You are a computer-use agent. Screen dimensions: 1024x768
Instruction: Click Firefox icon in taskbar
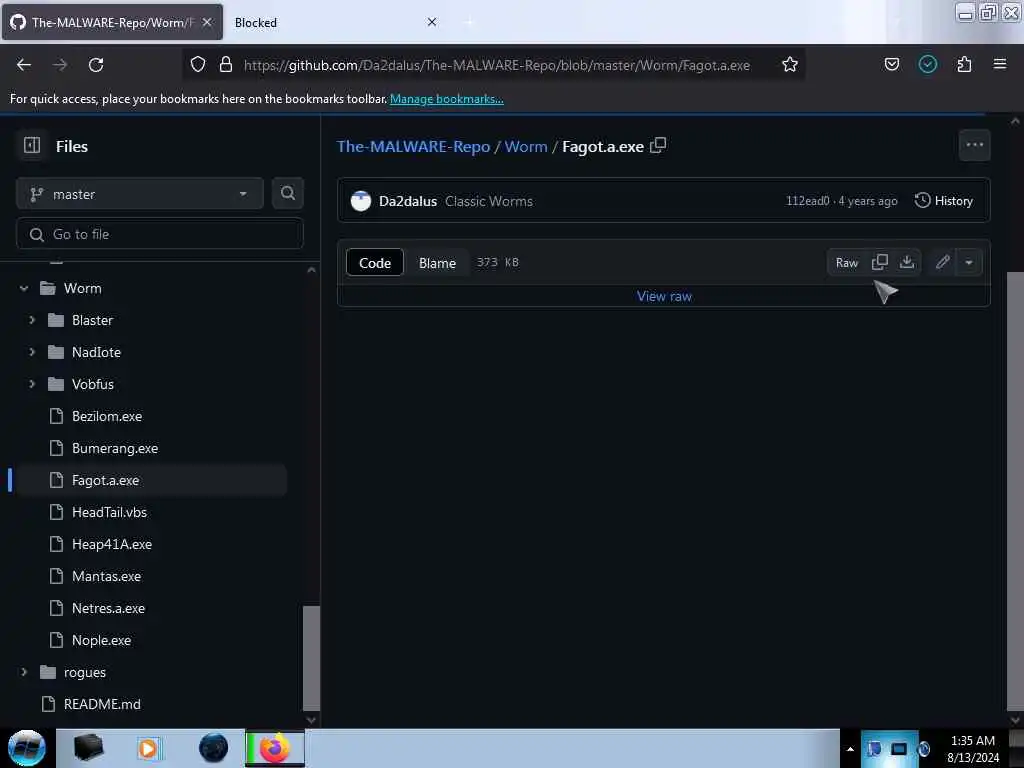[x=274, y=748]
